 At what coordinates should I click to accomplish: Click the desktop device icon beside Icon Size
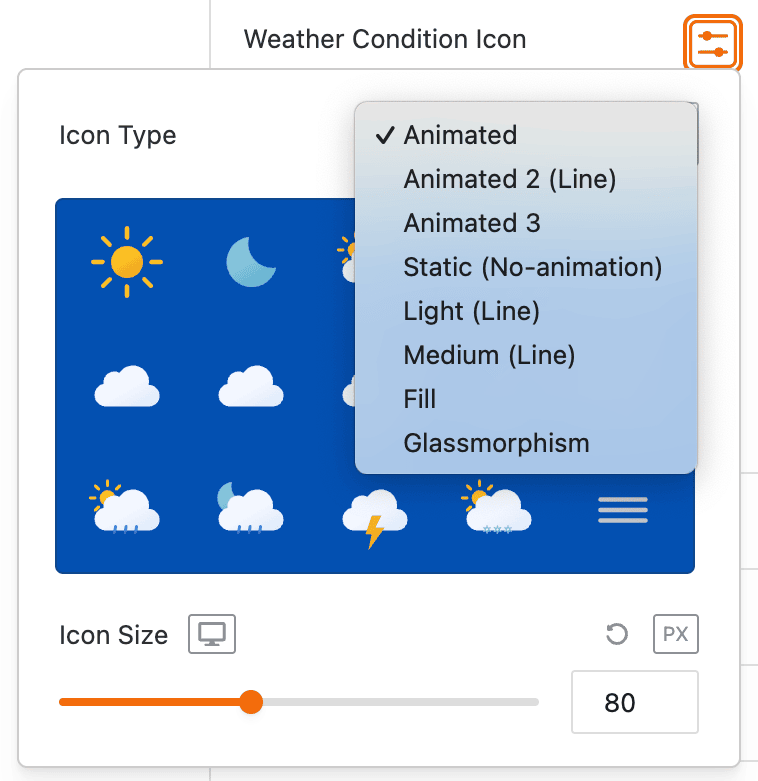click(212, 634)
